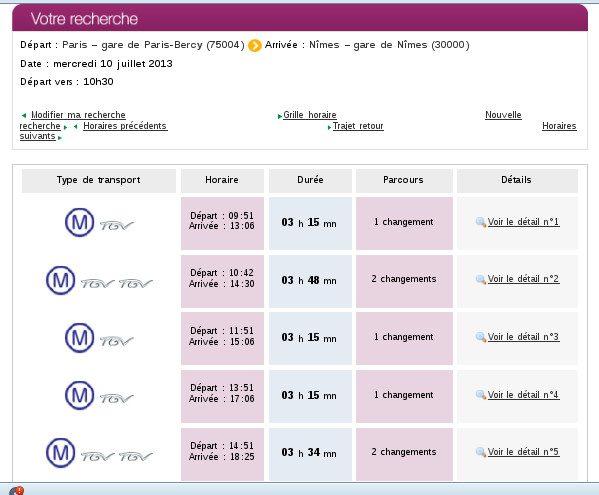Click the Metro M icon in the 13:51 row
Screen dimensions: 599x495
[79, 395]
